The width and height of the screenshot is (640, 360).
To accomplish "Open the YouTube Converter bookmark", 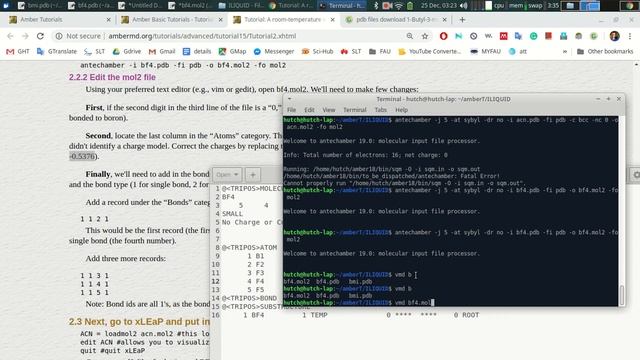I will click(429, 51).
